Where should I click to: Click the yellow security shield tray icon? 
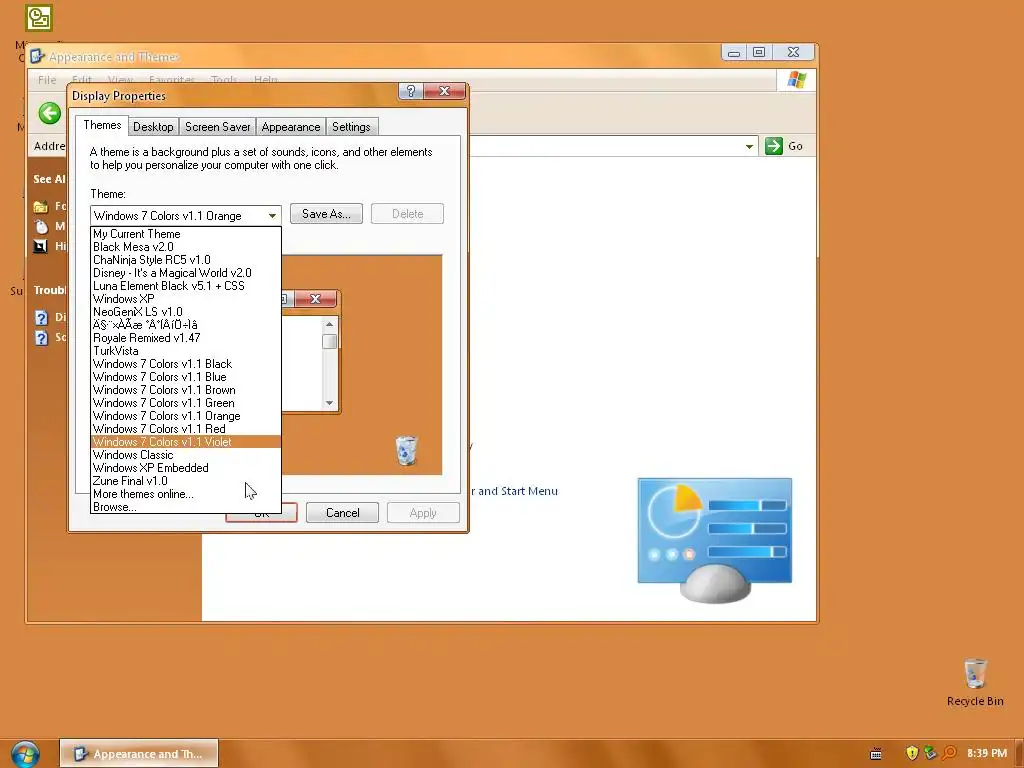(912, 753)
